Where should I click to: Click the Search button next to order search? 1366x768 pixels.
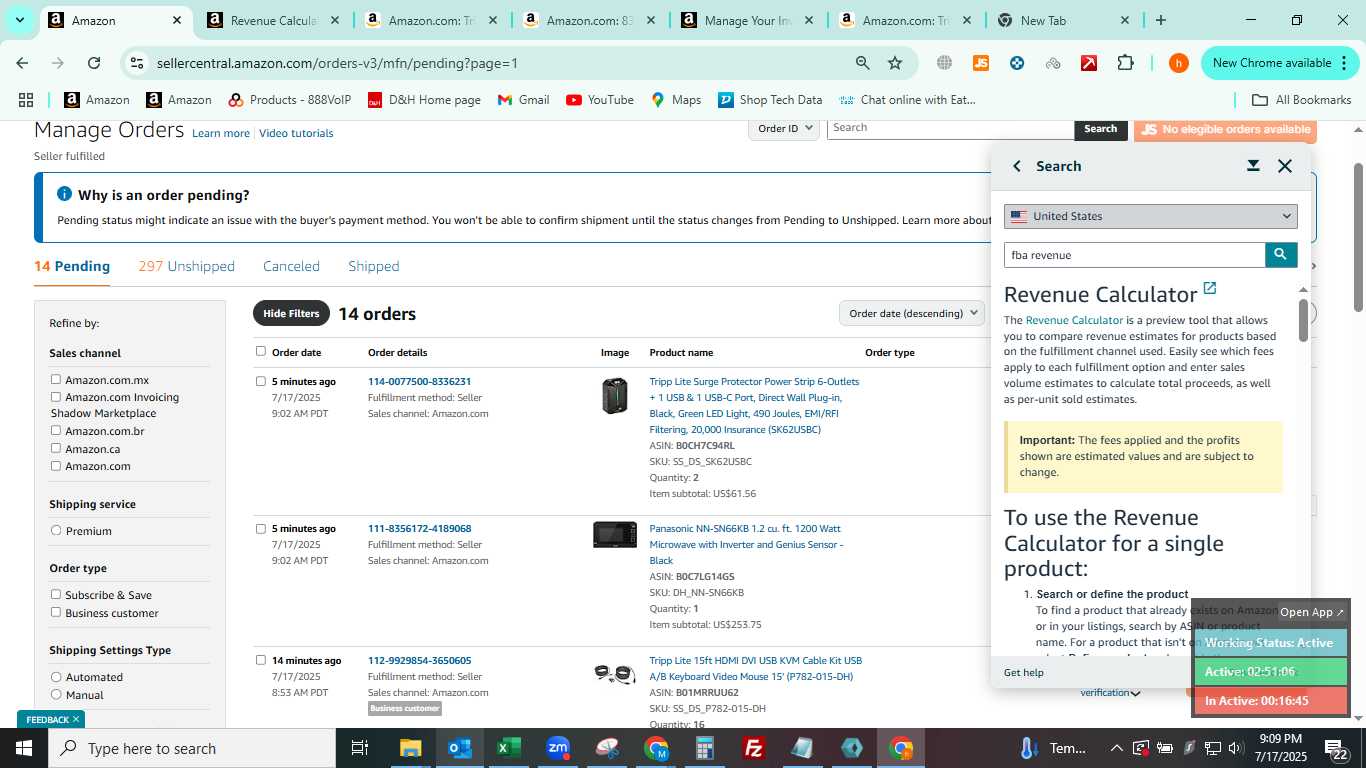point(1100,128)
